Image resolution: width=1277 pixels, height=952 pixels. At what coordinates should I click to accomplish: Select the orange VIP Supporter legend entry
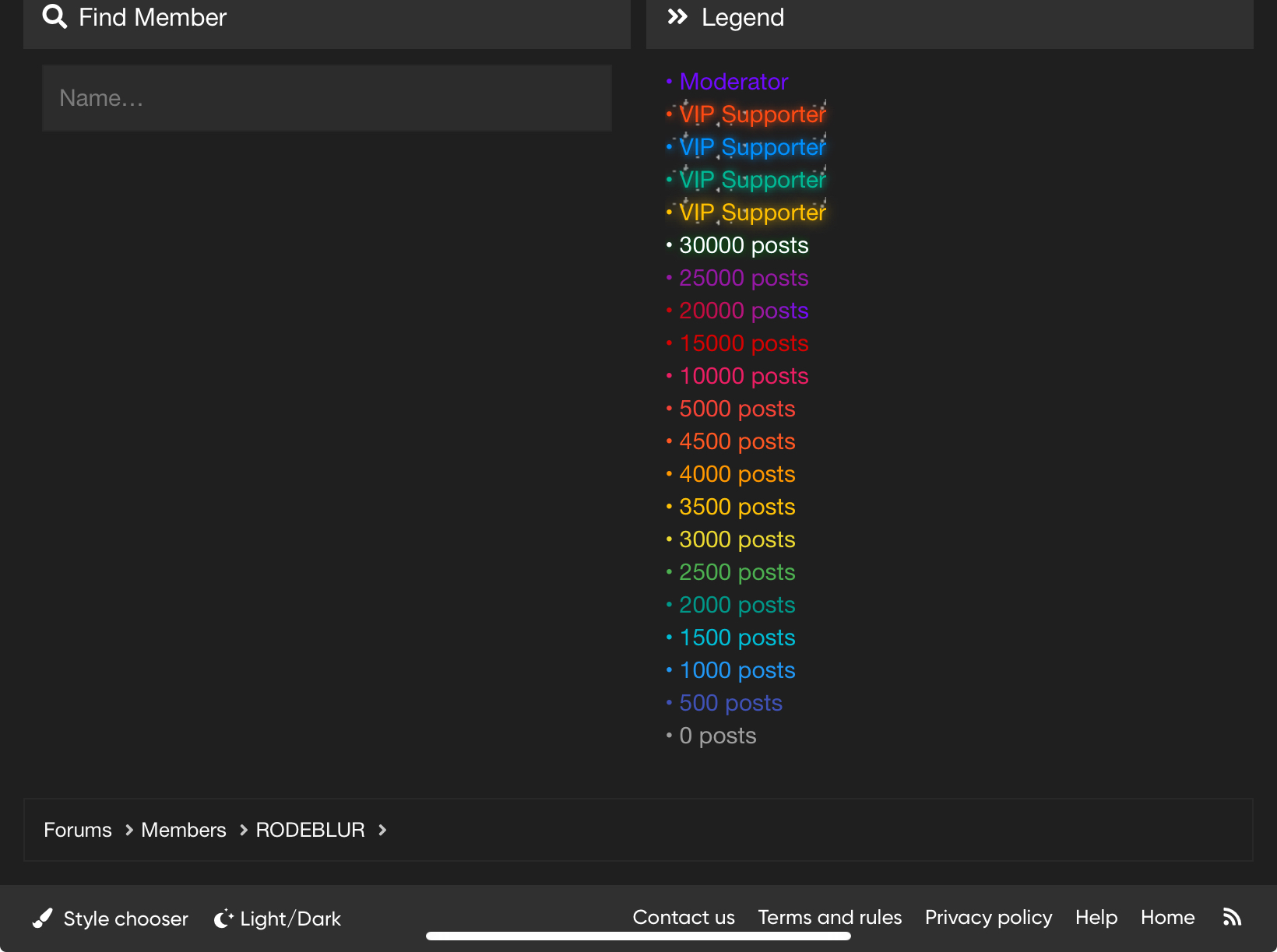[752, 114]
